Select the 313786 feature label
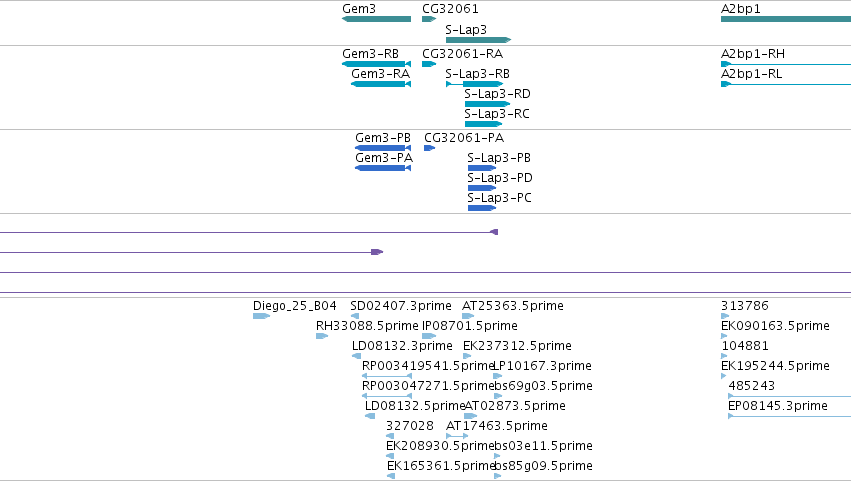 point(745,306)
